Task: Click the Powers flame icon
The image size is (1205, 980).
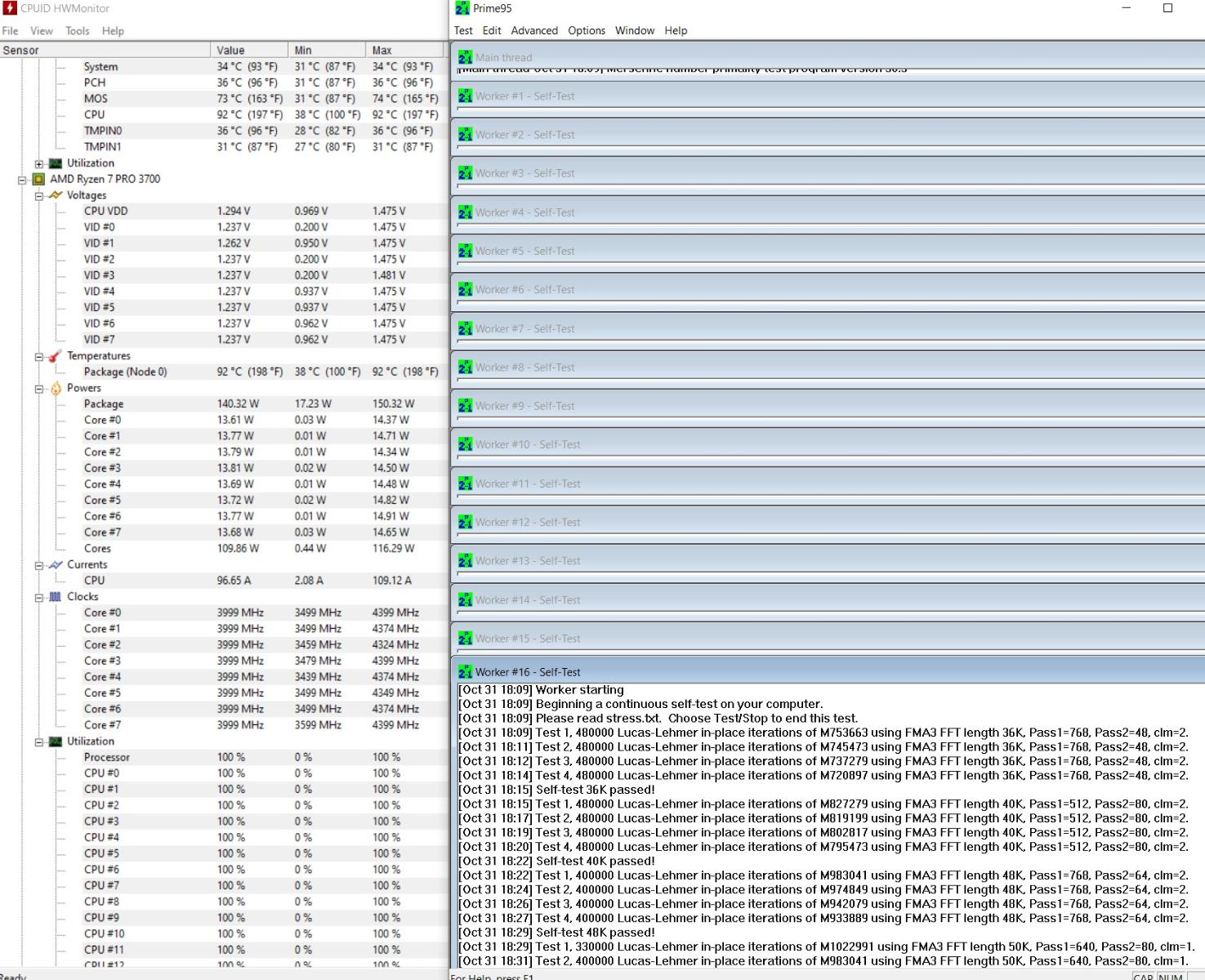Action: pyautogui.click(x=55, y=388)
